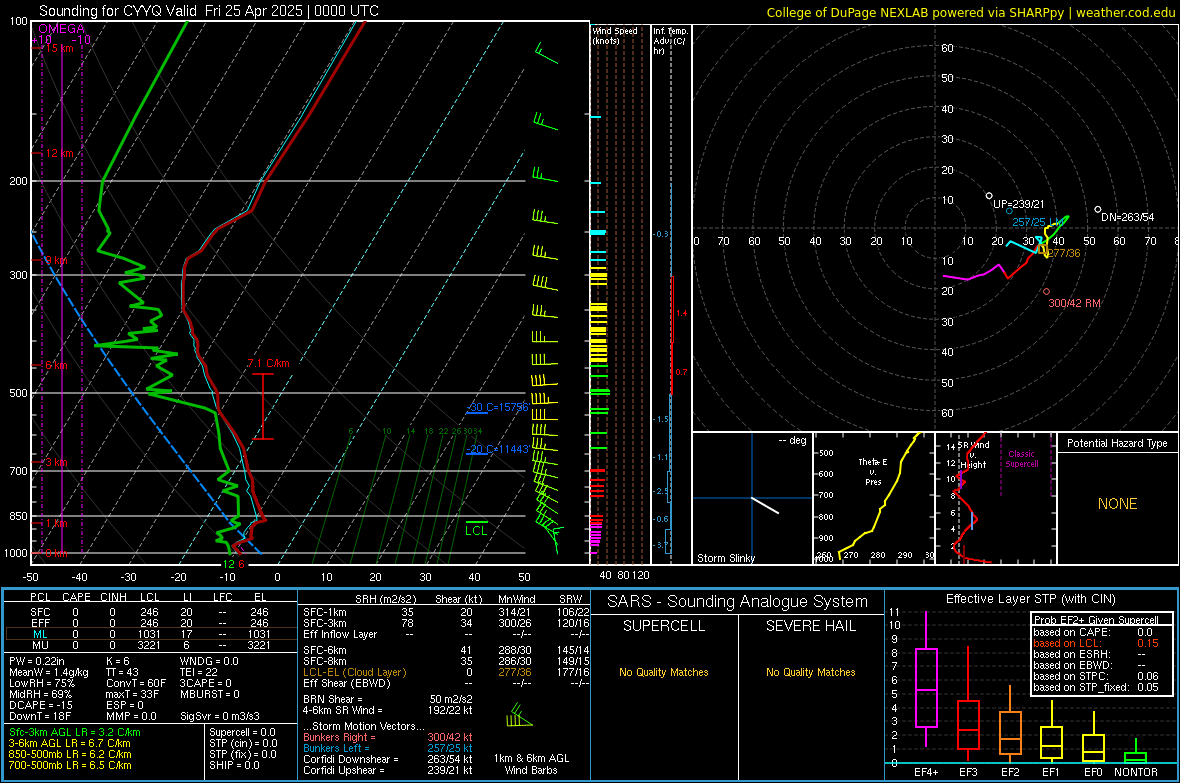The height and width of the screenshot is (783, 1180).
Task: Click No Quality Matches under SUPERCELL
Action: click(664, 672)
